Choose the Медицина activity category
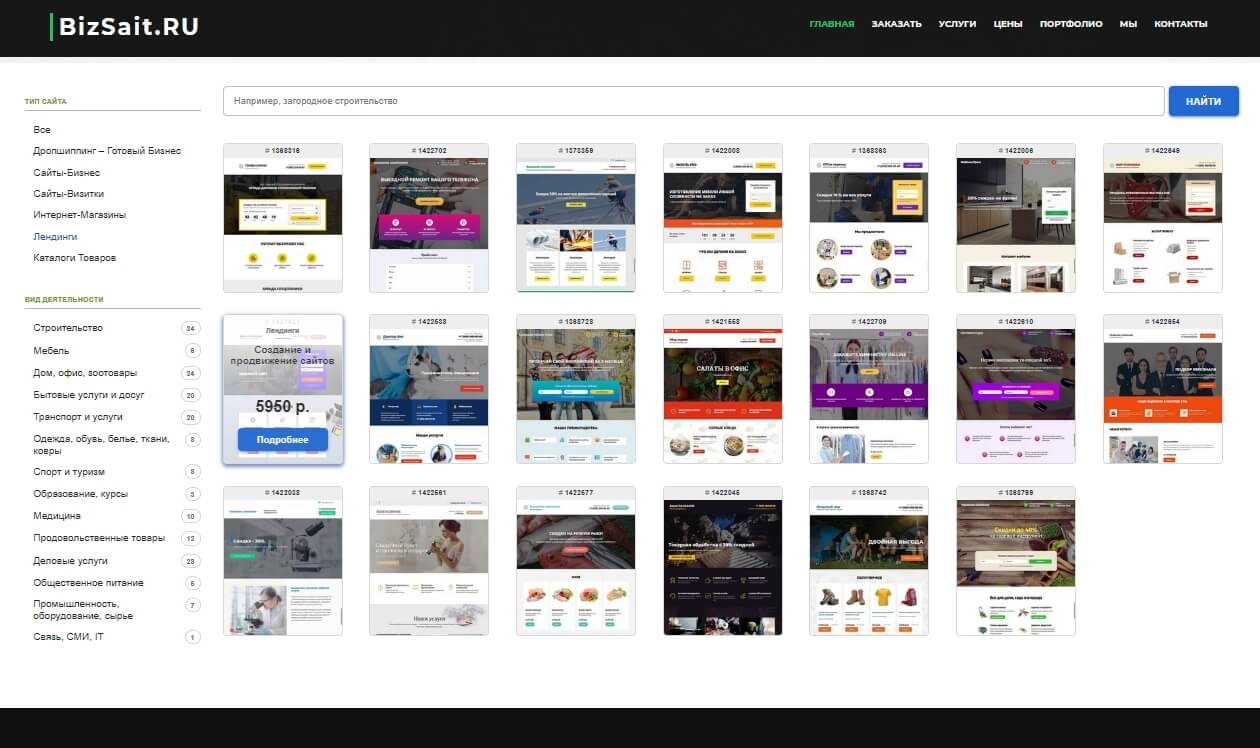Viewport: 1260px width, 748px height. click(57, 516)
